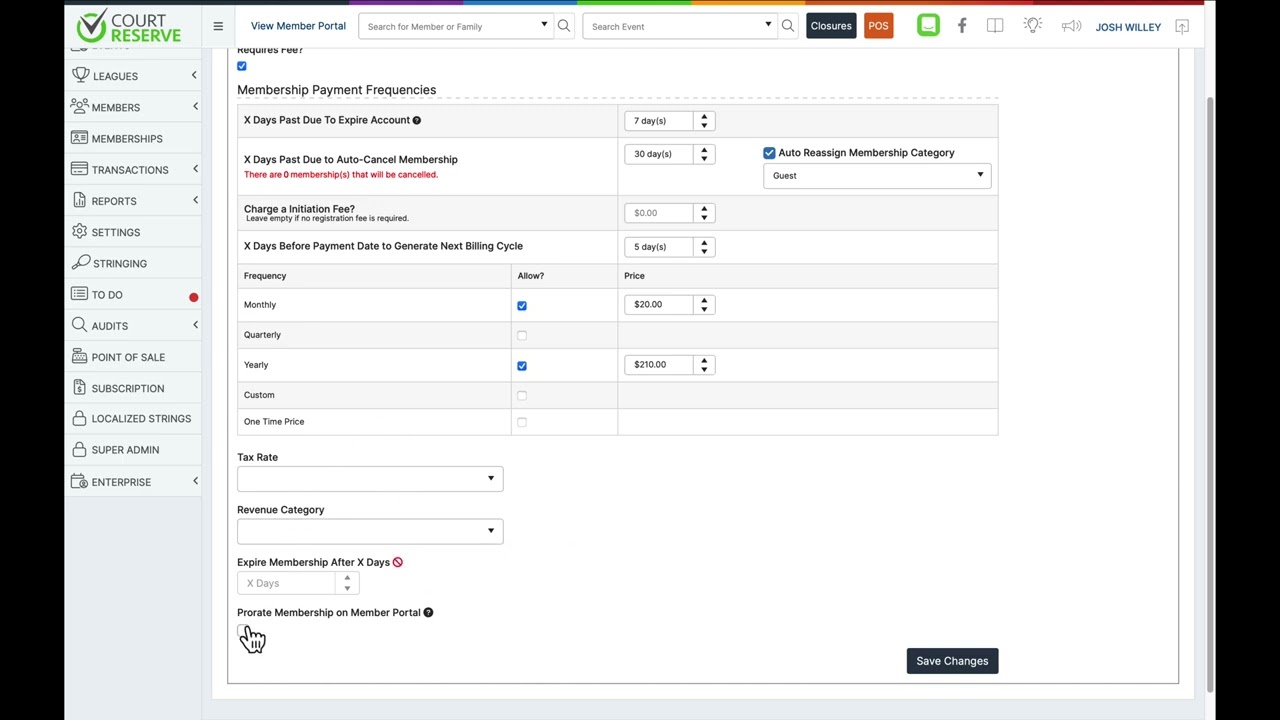The image size is (1280, 720).
Task: Click the member search magnifier icon
Action: tap(564, 27)
